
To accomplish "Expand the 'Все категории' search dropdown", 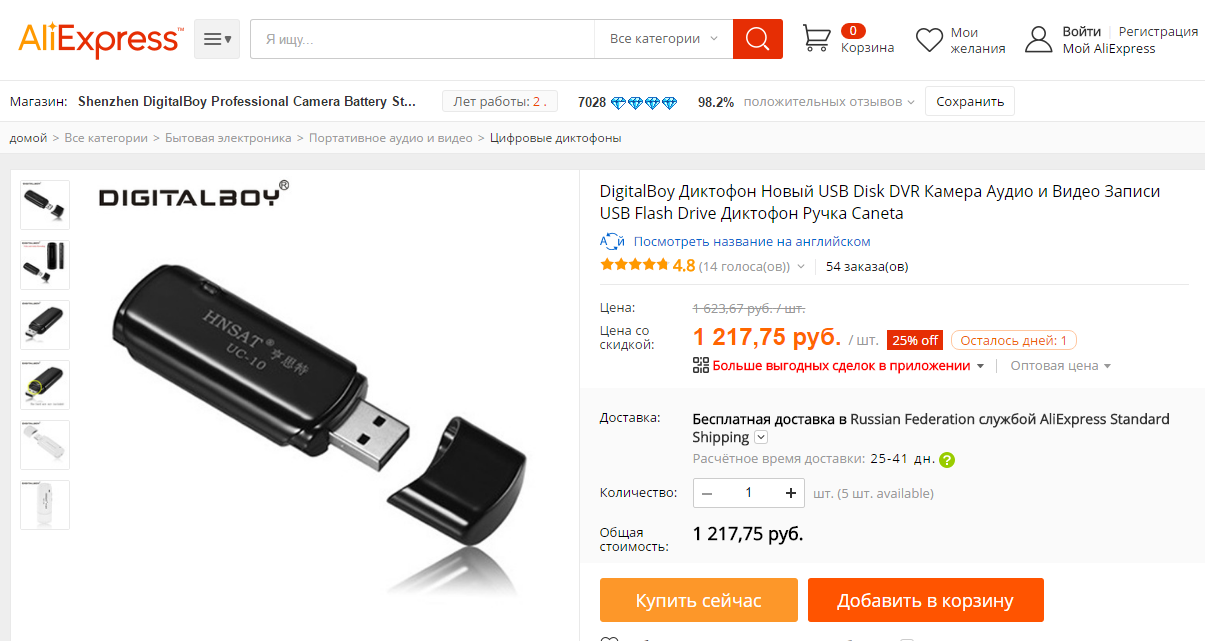I will [663, 39].
